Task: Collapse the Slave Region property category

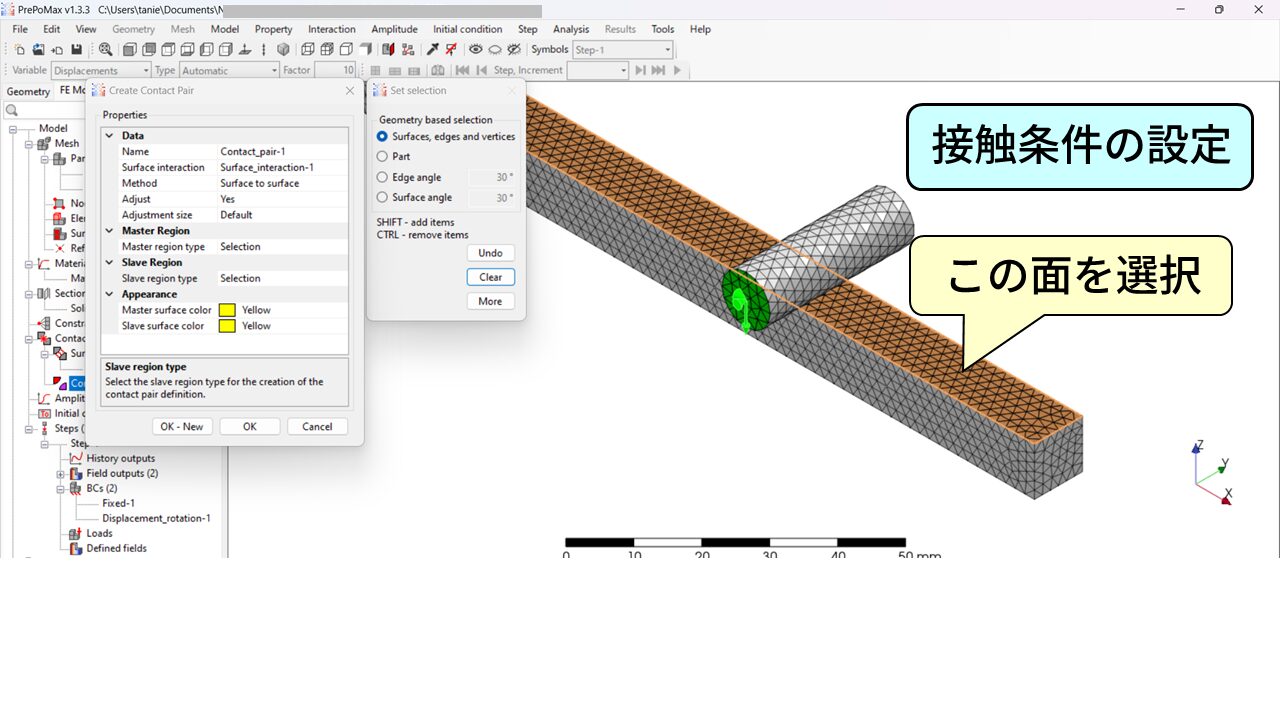Action: coord(110,263)
